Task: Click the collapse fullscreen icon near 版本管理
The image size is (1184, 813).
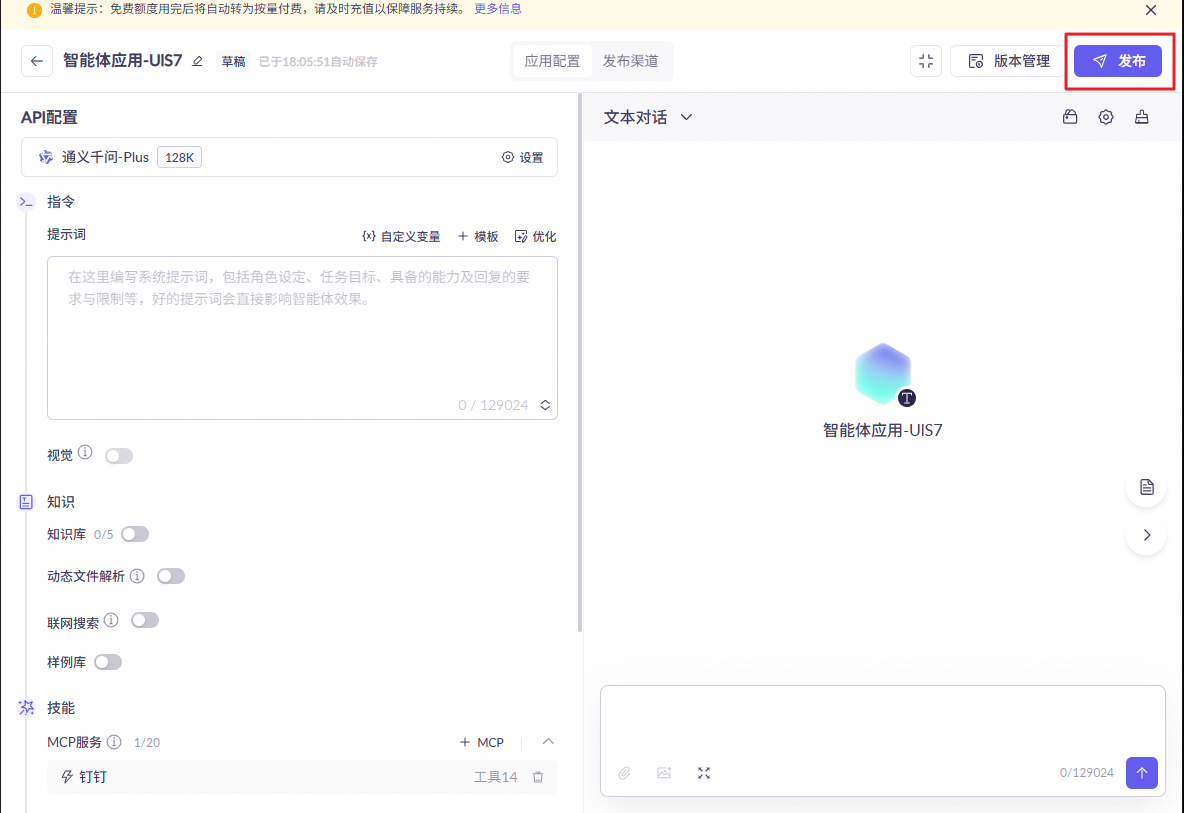Action: tap(926, 61)
